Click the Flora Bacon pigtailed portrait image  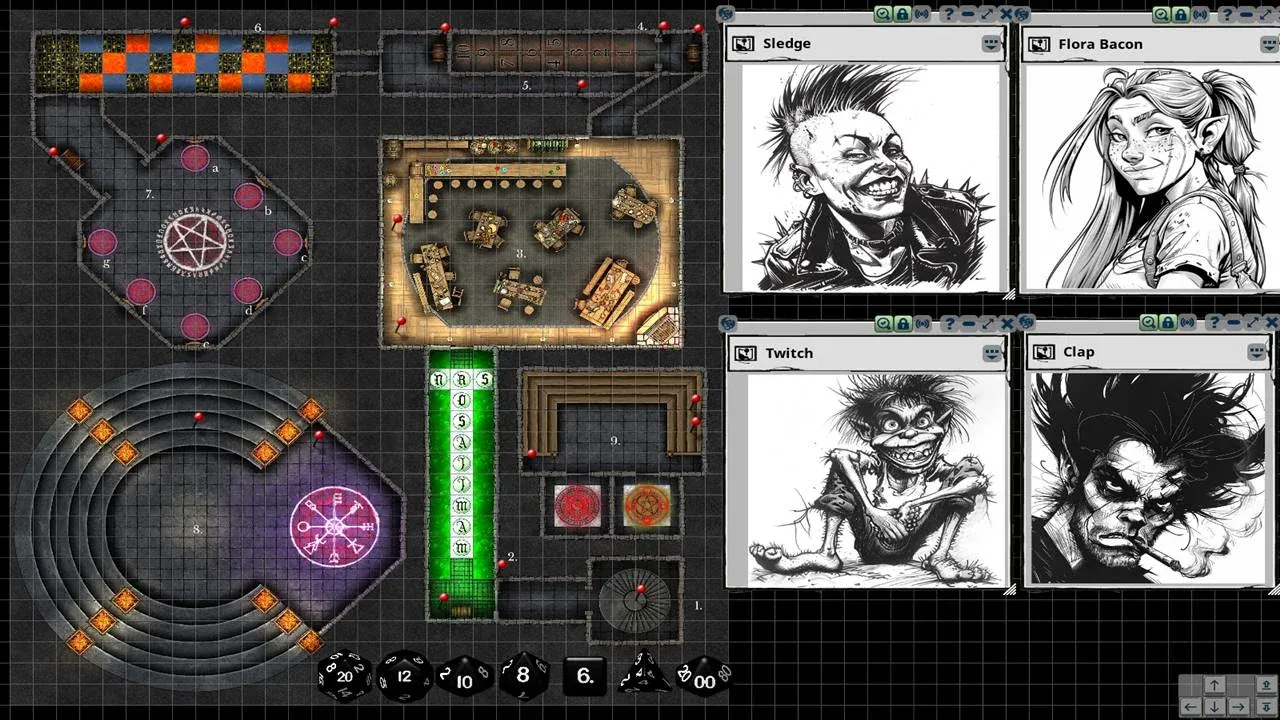pyautogui.click(x=1152, y=177)
